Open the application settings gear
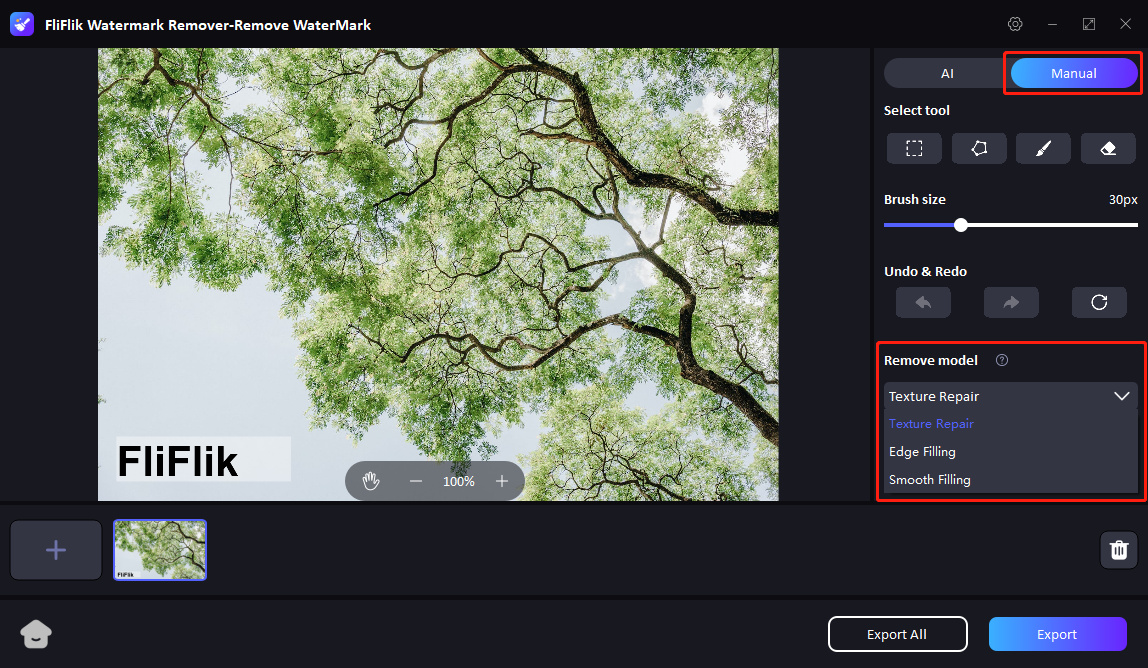The width and height of the screenshot is (1148, 668). [1015, 23]
